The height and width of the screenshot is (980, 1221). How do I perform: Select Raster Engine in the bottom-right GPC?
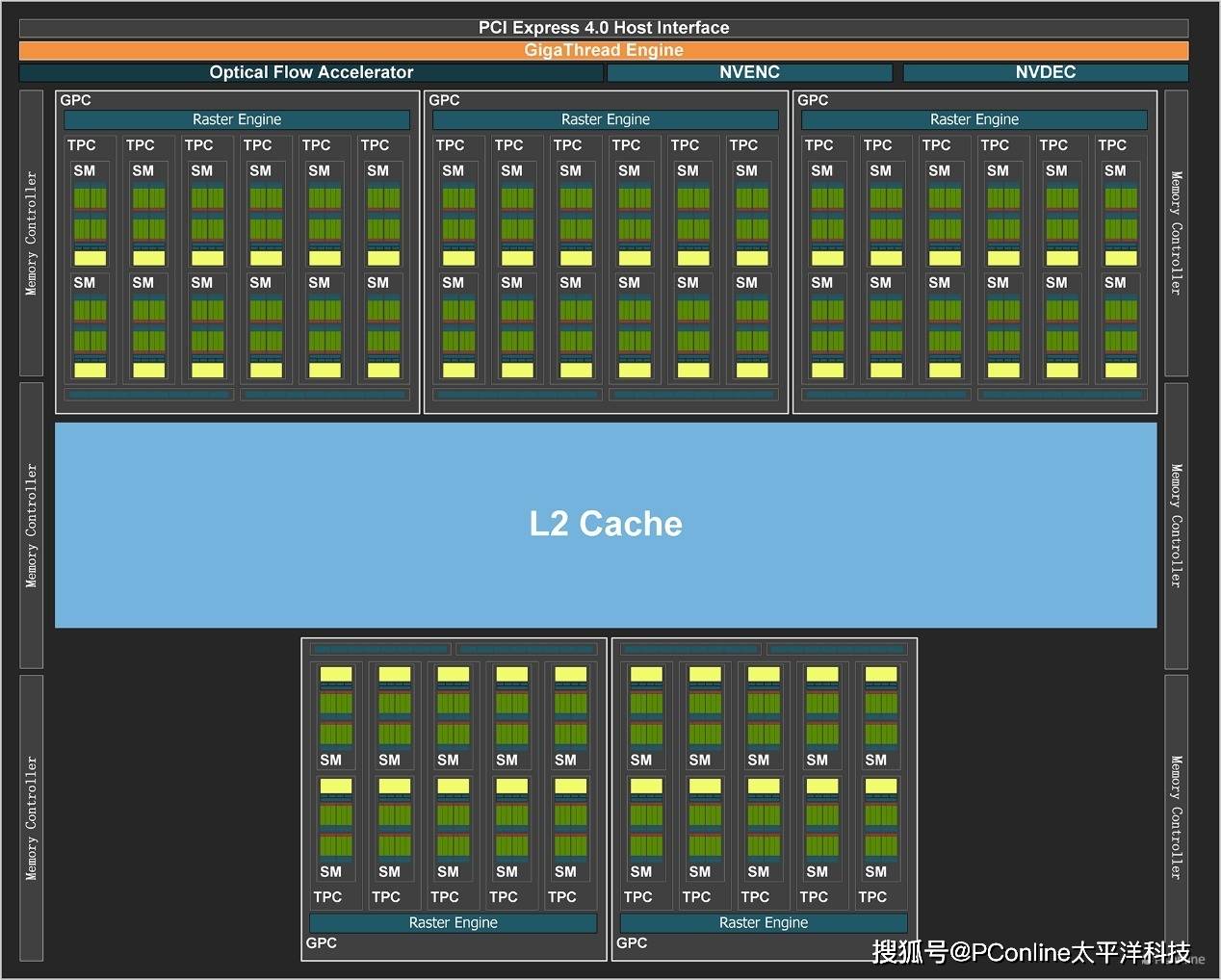click(x=764, y=922)
